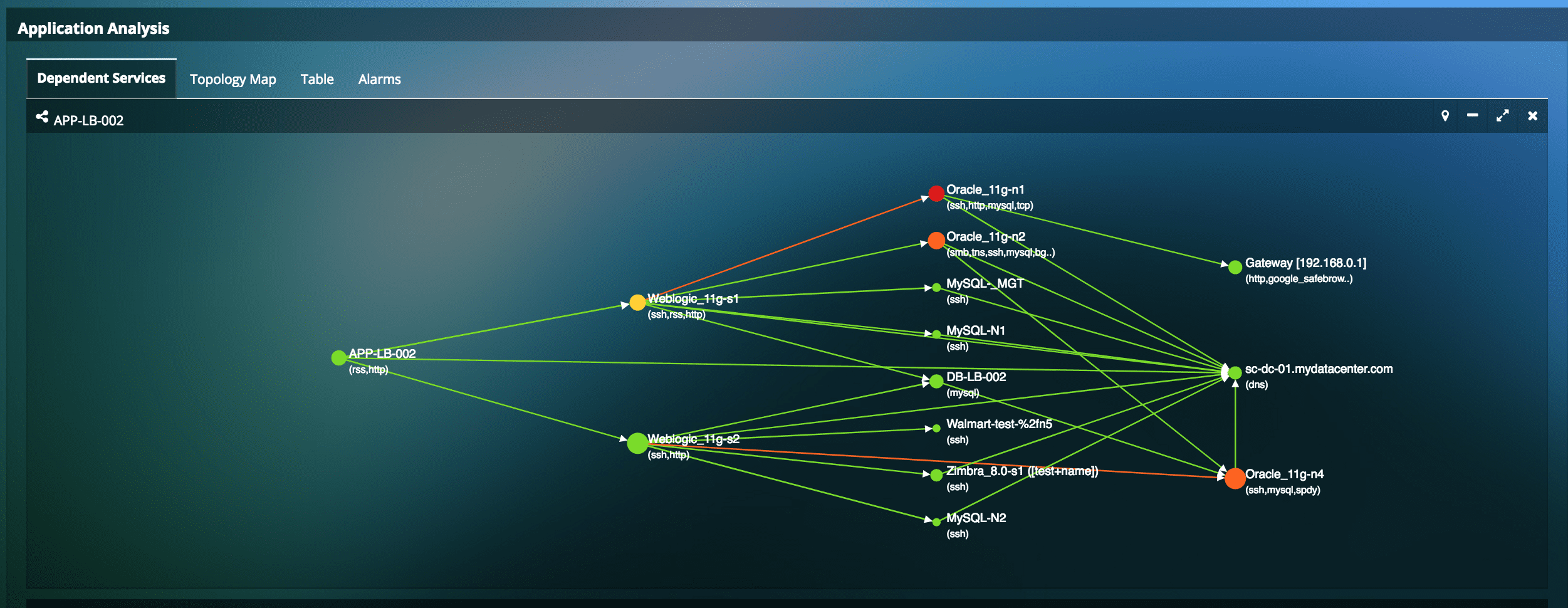Click the MySQL-_MGT label text
1568x608 pixels.
pos(985,284)
